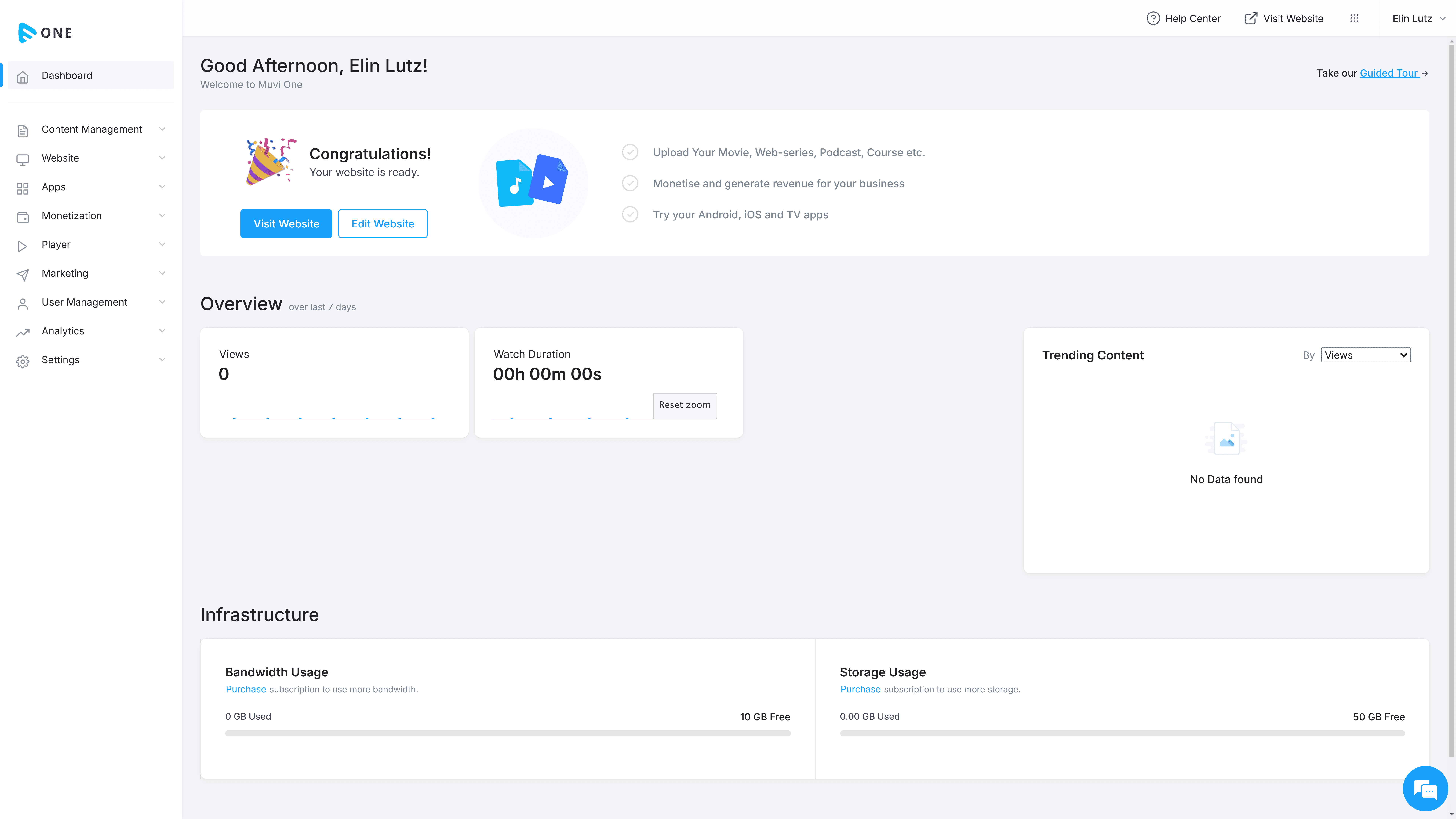Click the 50 GB Free label

pos(1379,717)
